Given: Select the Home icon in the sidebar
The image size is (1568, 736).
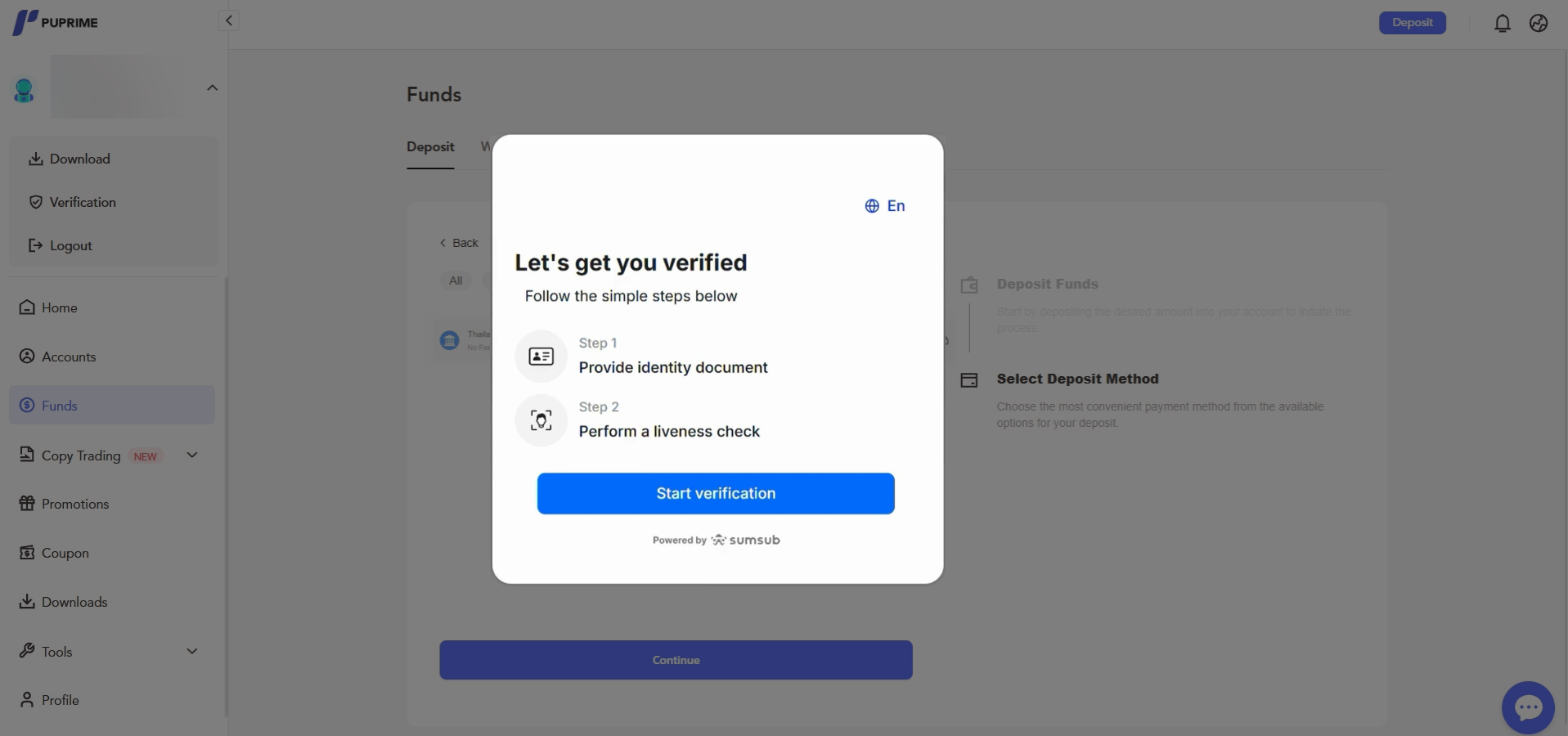Looking at the screenshot, I should [x=27, y=307].
